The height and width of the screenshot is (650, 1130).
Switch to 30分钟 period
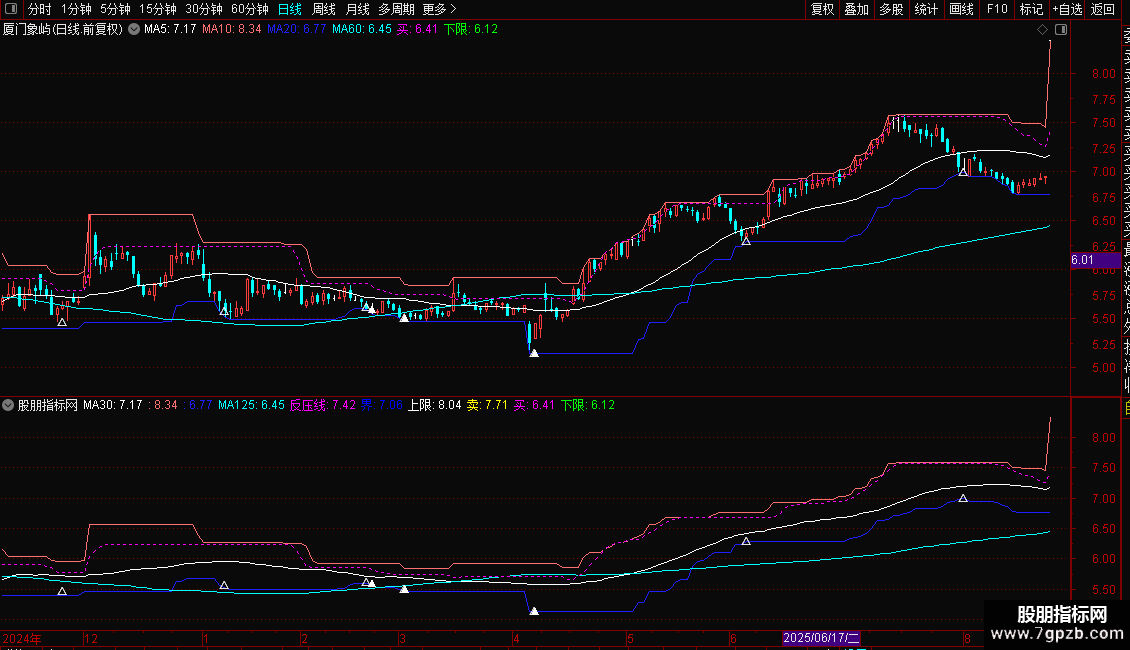pyautogui.click(x=204, y=9)
